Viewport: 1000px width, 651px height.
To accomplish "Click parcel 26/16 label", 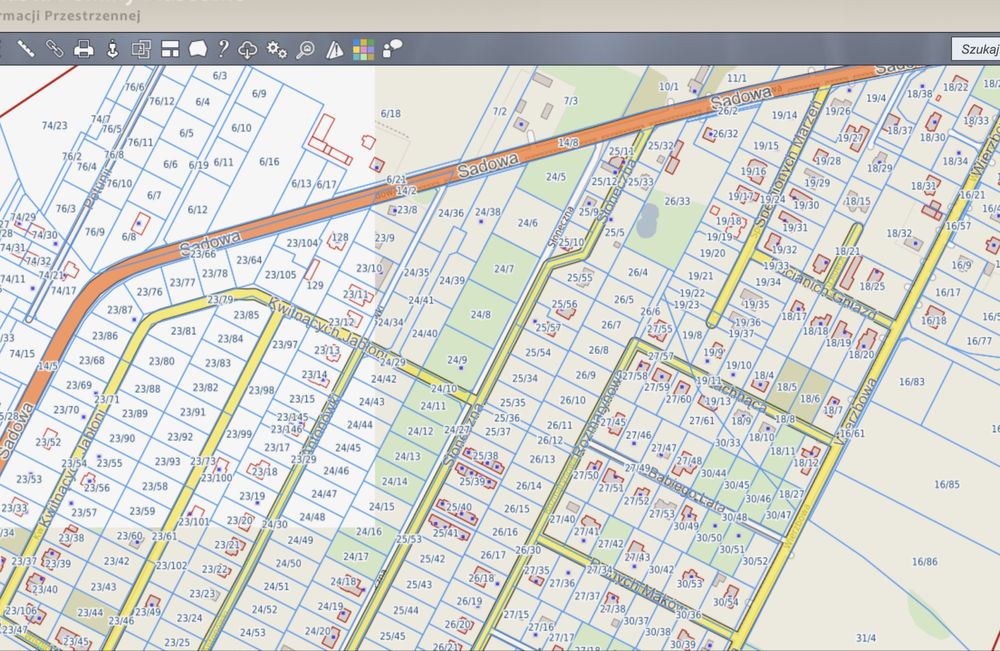I will coord(505,531).
